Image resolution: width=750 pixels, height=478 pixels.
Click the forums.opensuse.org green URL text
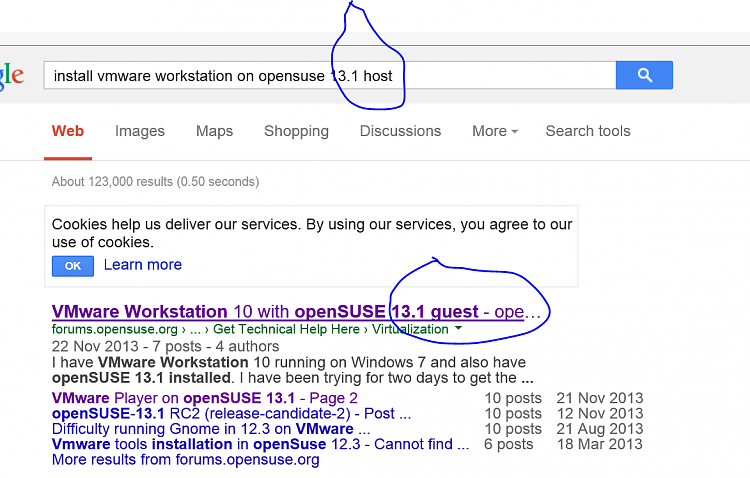tap(114, 329)
